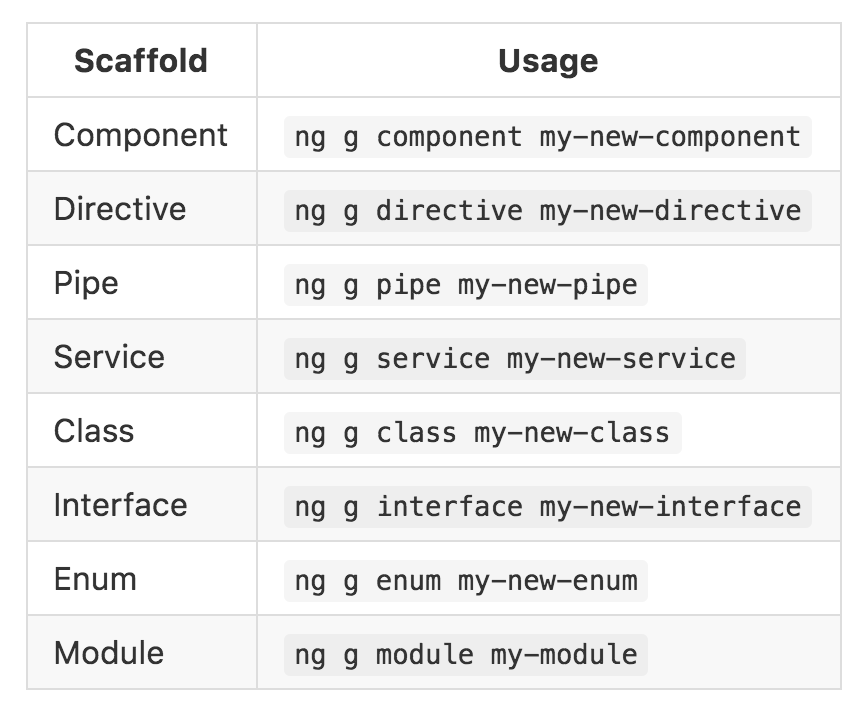Click the 'ng g directive my-new-directive' code
Image resolution: width=866 pixels, height=718 pixels.
[x=547, y=210]
